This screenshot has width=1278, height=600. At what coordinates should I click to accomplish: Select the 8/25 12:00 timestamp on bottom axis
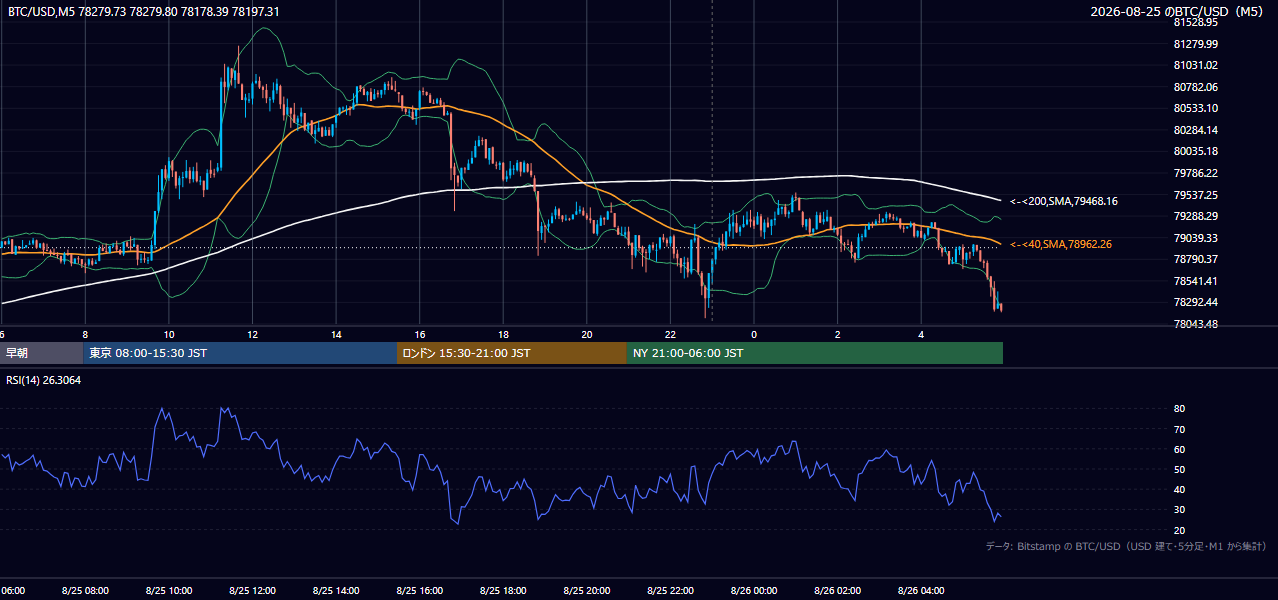pyautogui.click(x=252, y=590)
